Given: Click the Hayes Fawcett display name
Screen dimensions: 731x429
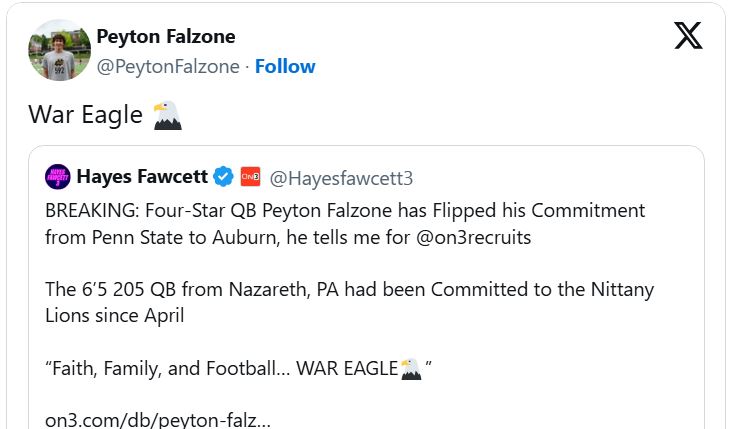Looking at the screenshot, I should [x=142, y=178].
